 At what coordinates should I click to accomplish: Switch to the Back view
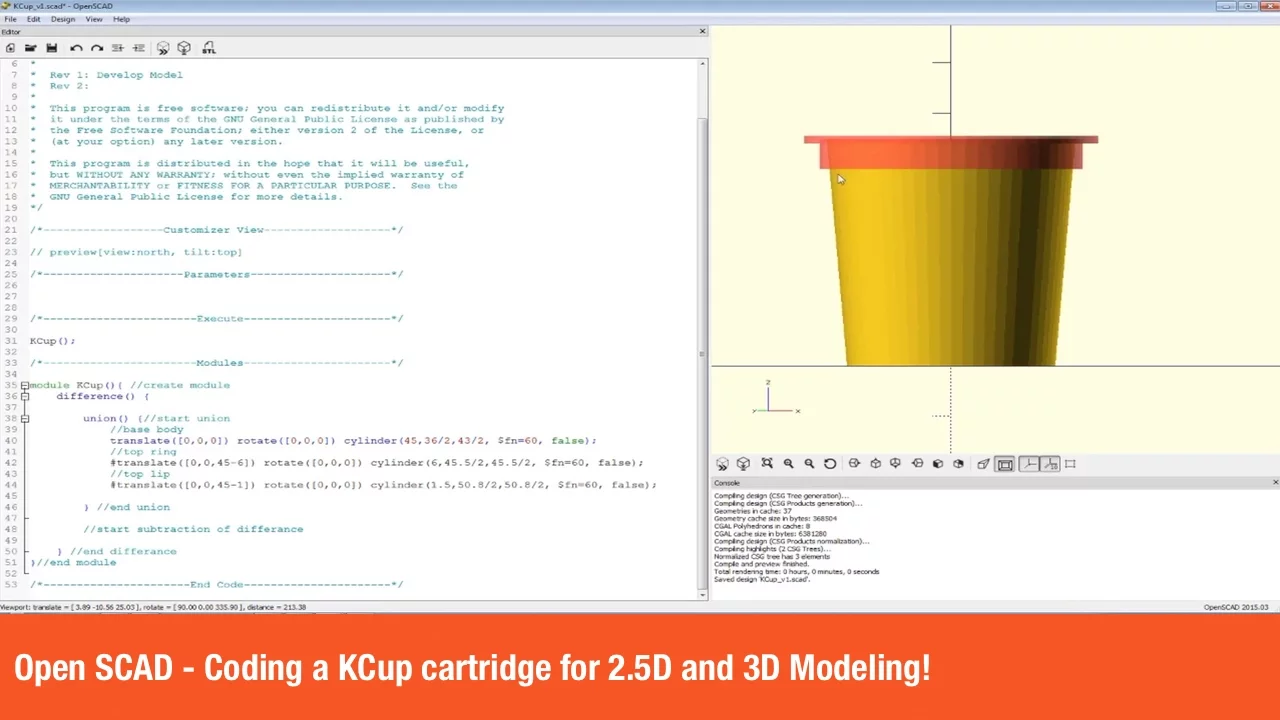(958, 464)
